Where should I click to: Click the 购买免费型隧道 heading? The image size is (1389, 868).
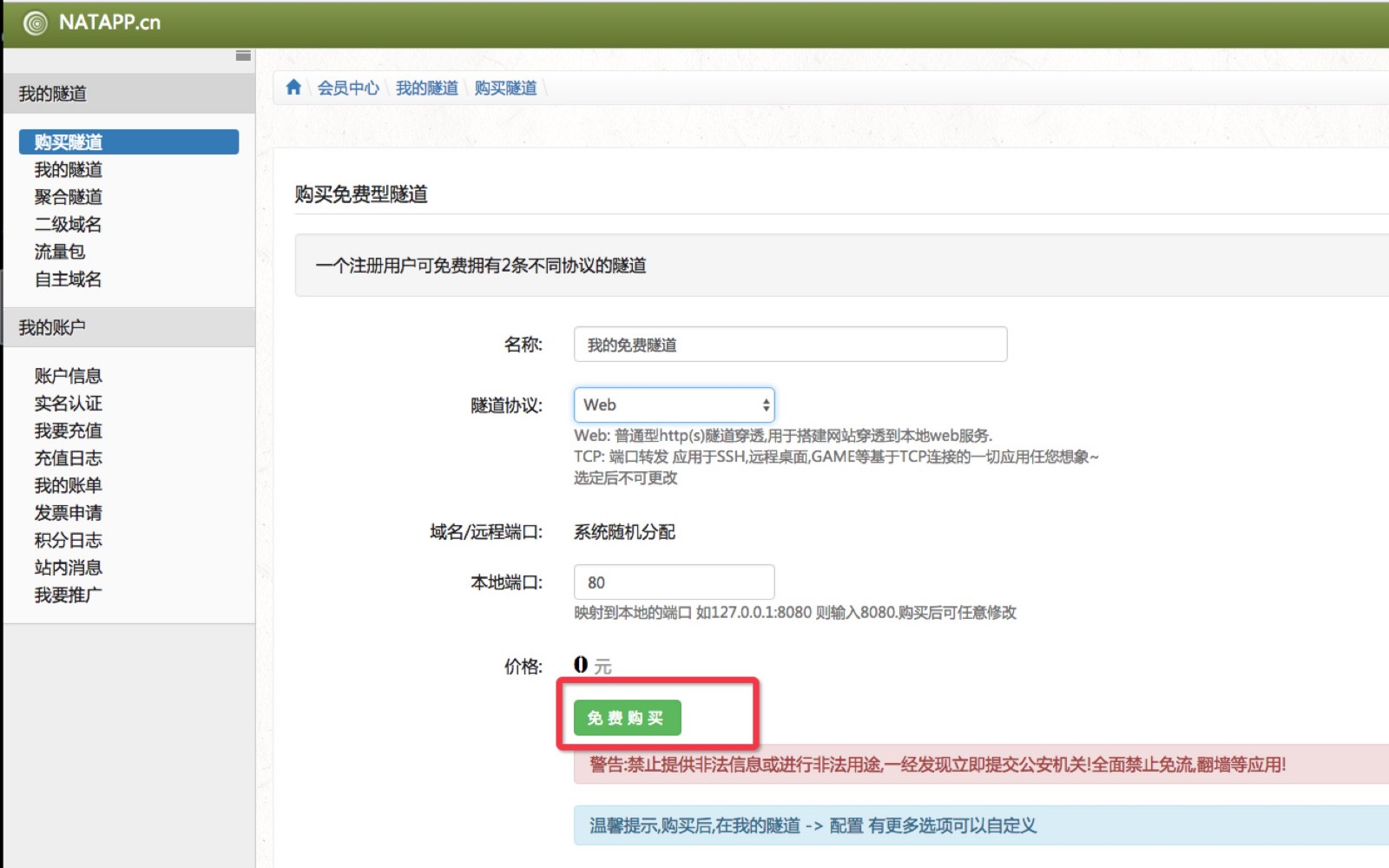(x=361, y=194)
